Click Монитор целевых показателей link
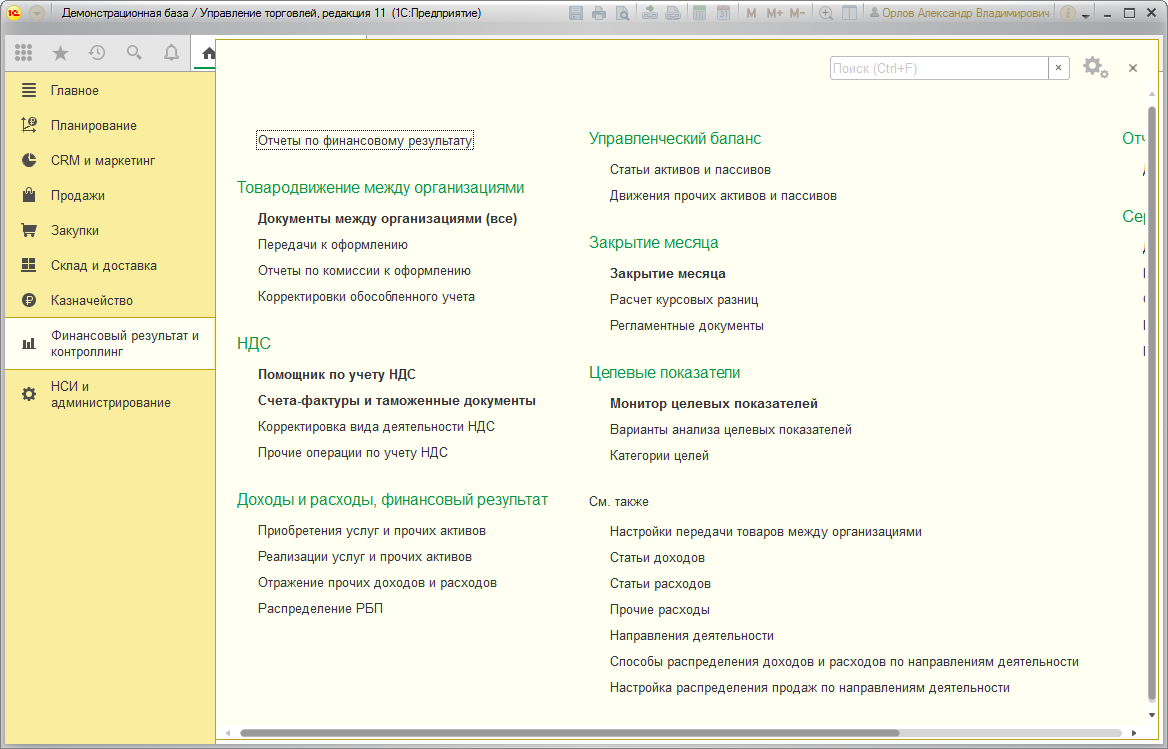This screenshot has width=1168, height=749. click(714, 404)
